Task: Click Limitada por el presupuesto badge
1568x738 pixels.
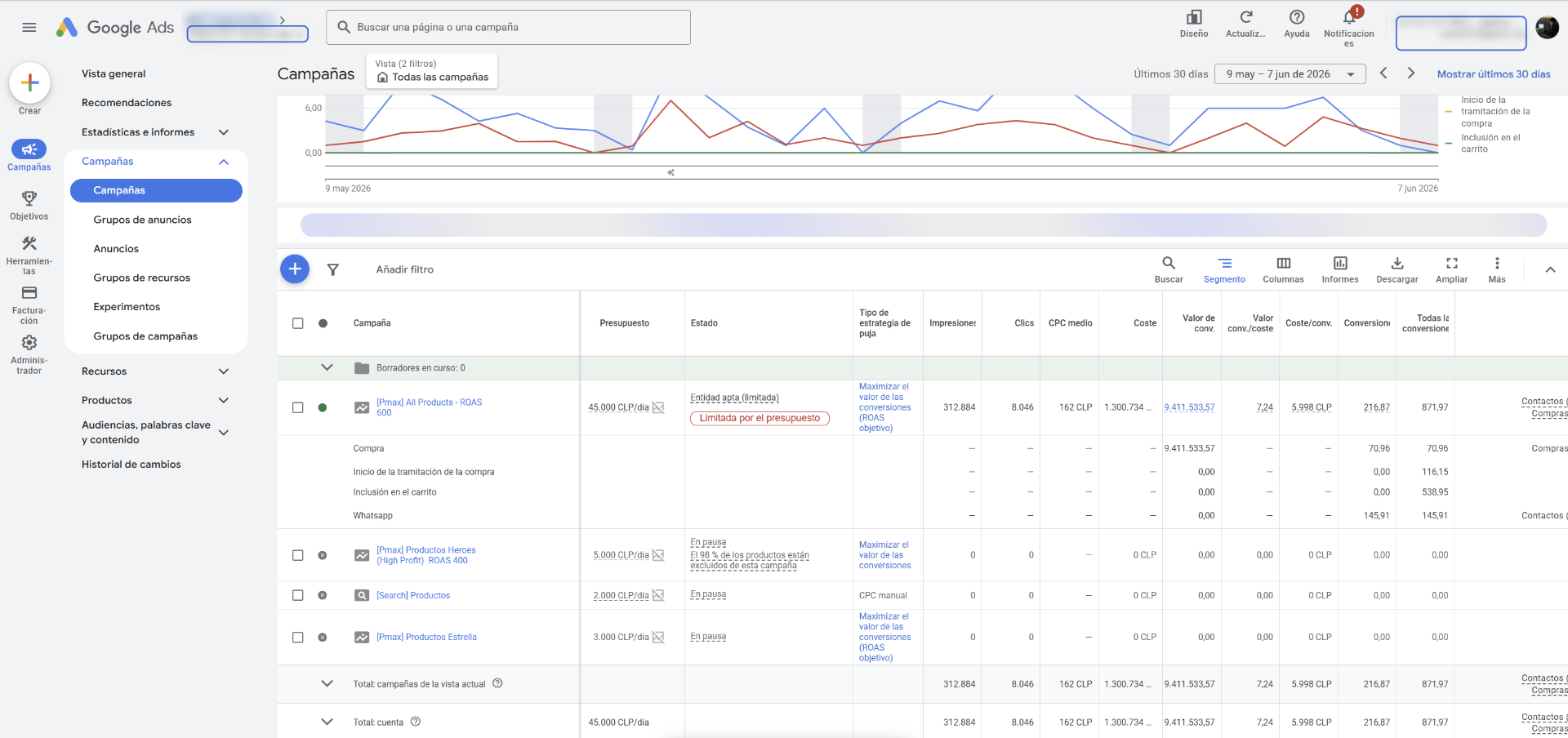Action: coord(759,418)
